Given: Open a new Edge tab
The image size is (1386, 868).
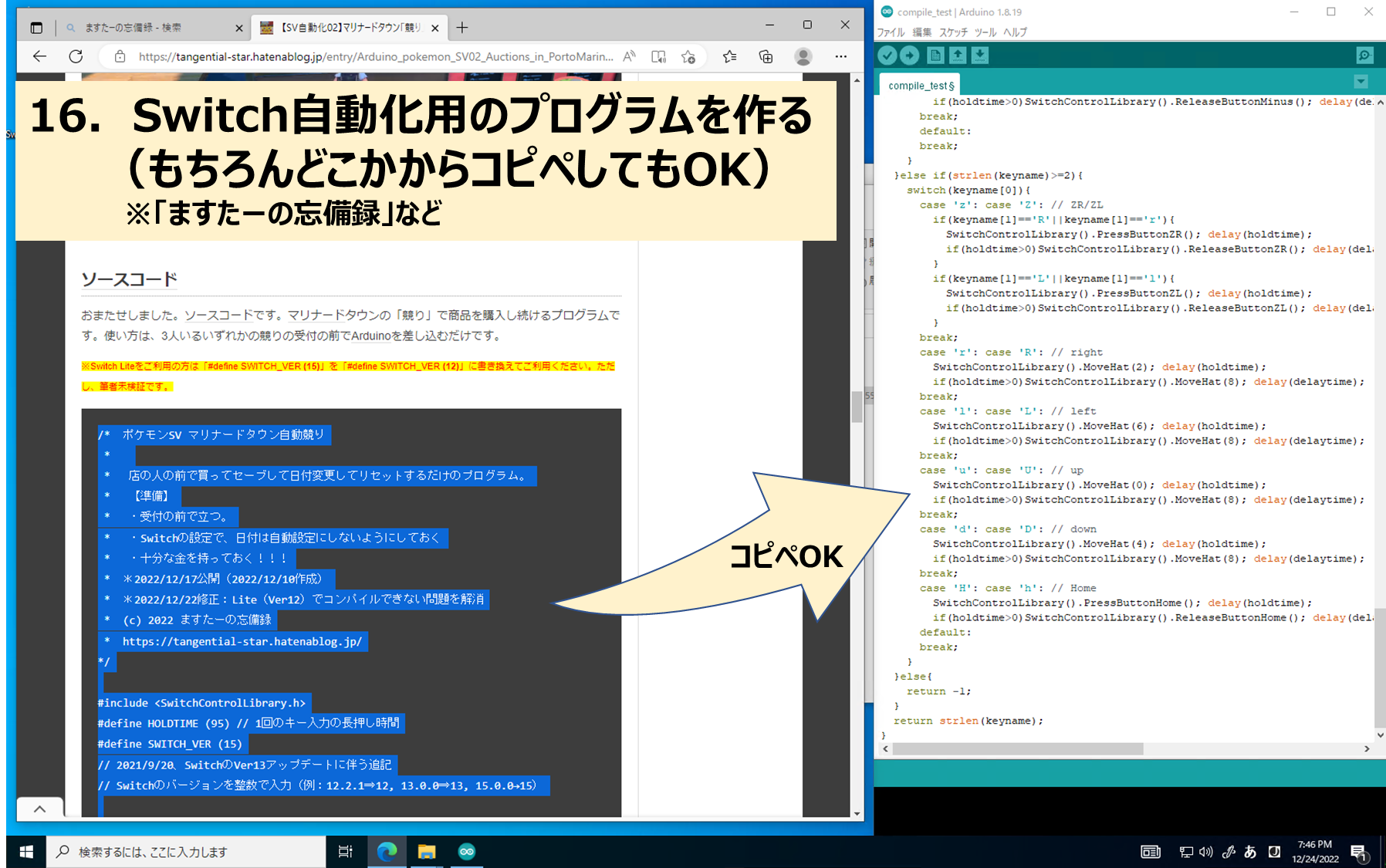Looking at the screenshot, I should [x=462, y=28].
